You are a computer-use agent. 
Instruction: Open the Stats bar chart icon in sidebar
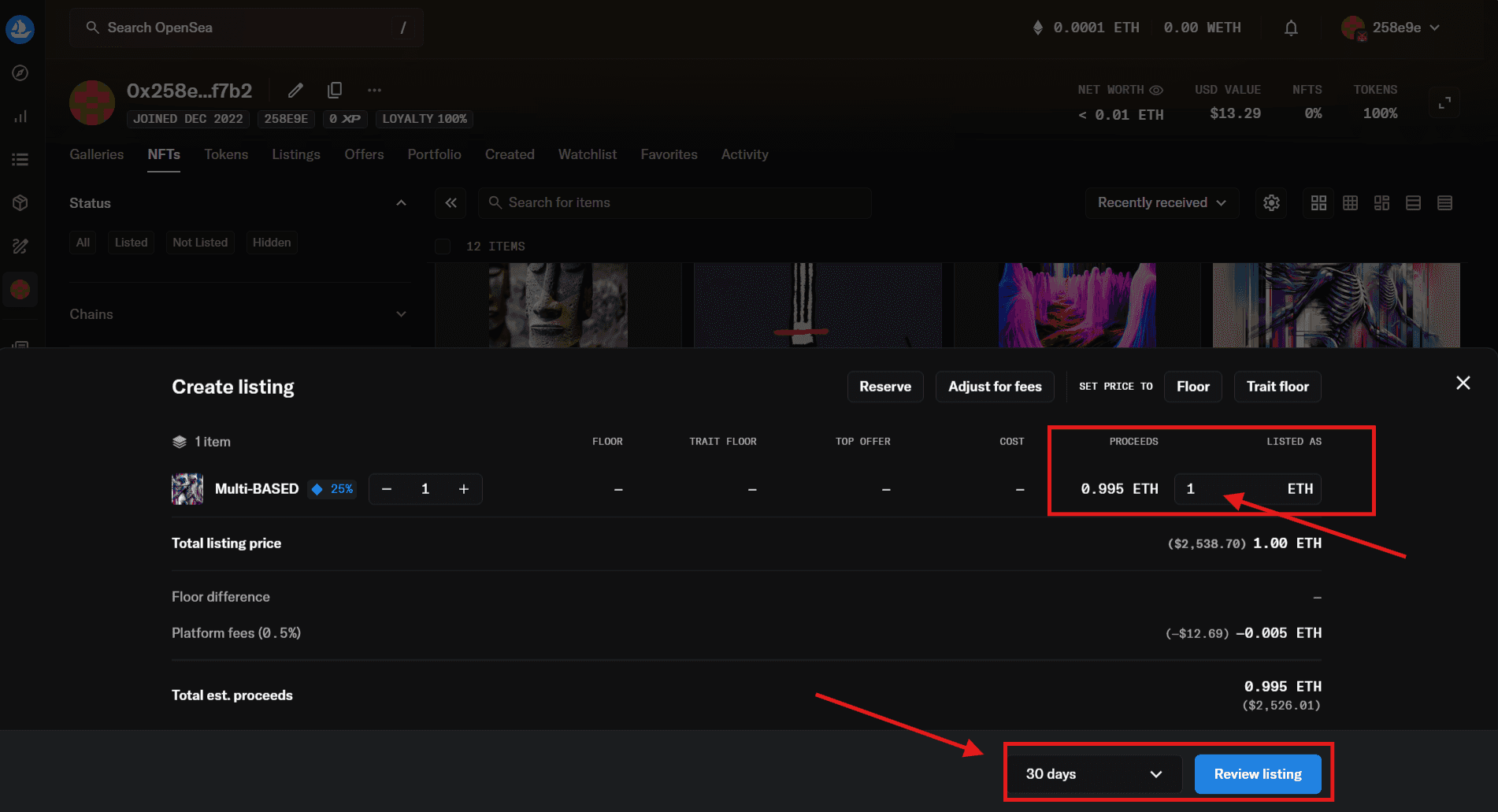pos(20,117)
